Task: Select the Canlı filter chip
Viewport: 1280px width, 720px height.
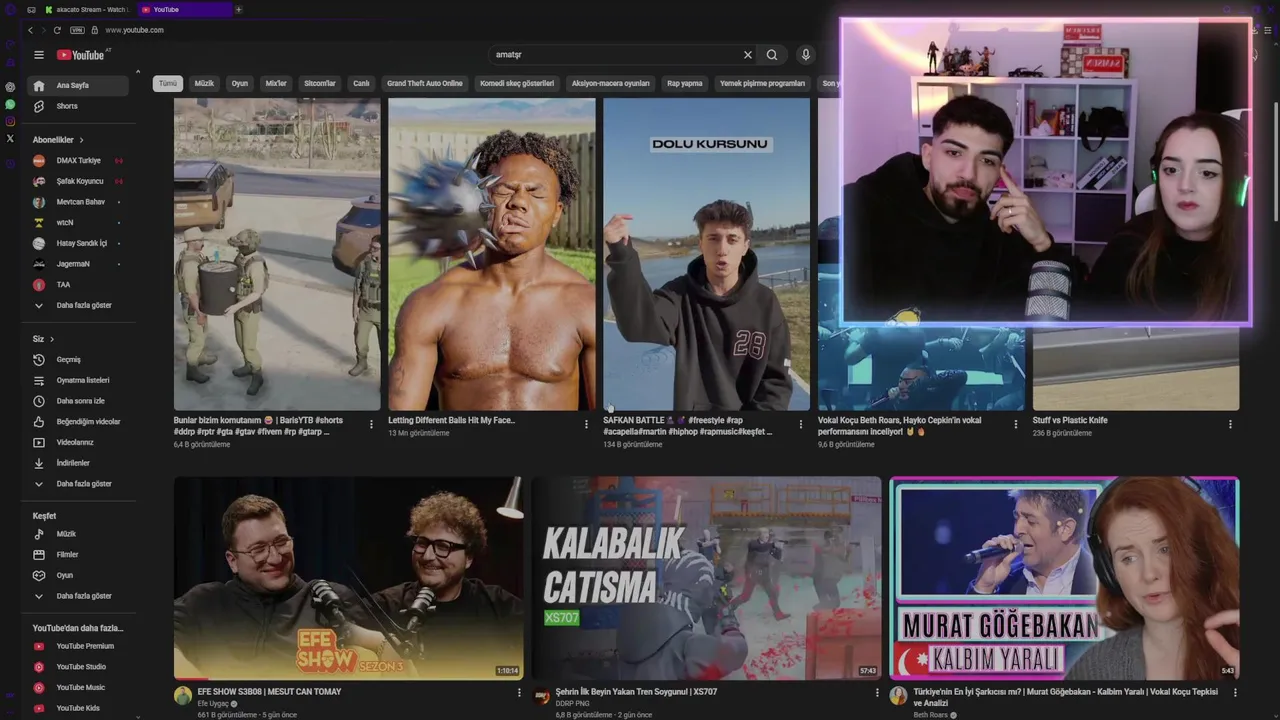Action: [361, 84]
